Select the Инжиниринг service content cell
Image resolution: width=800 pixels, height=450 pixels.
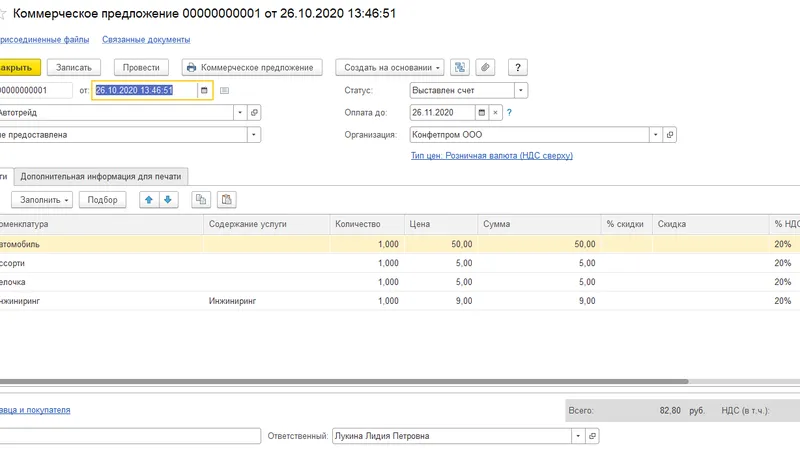pos(267,301)
